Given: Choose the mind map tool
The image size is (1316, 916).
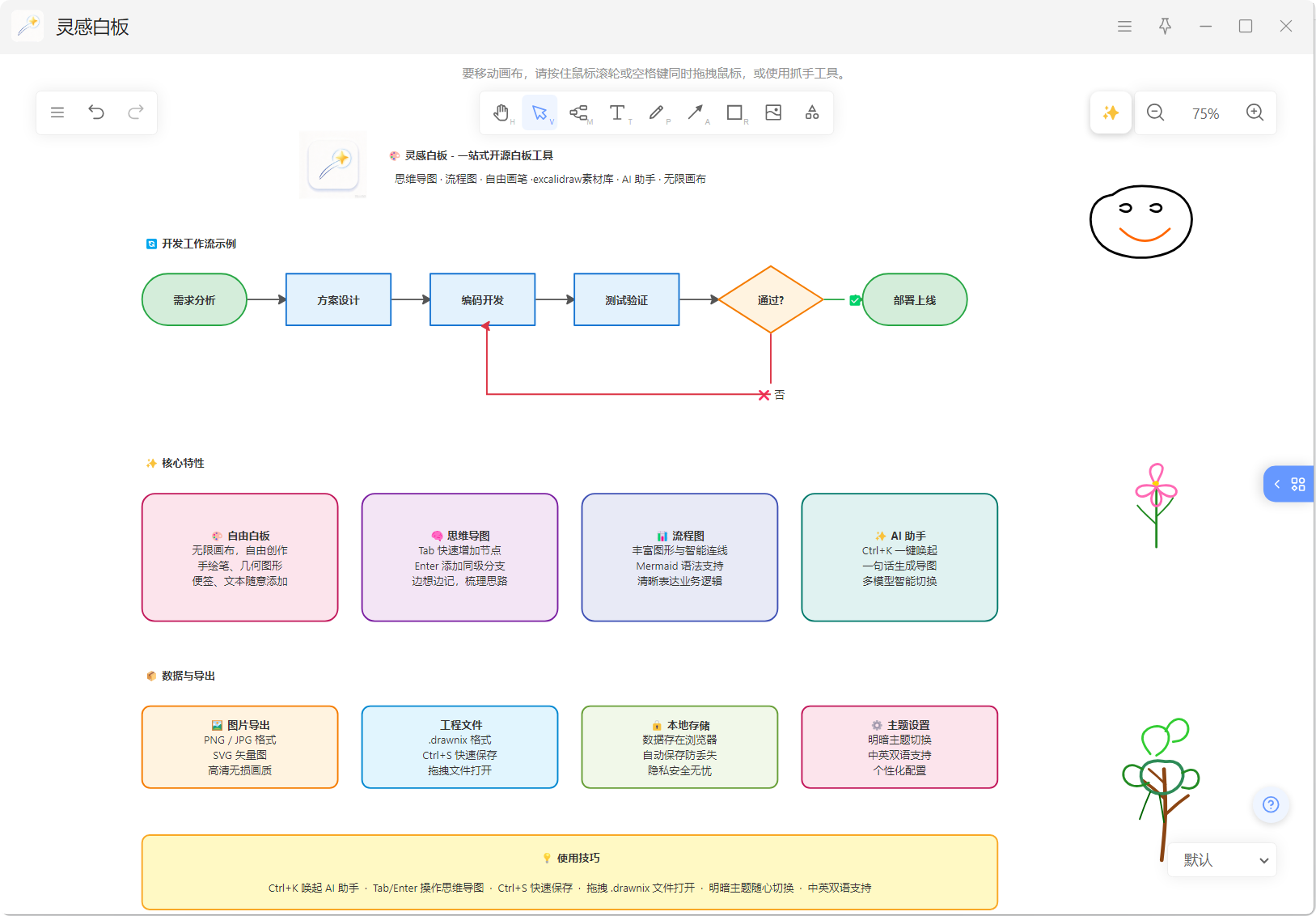Looking at the screenshot, I should coord(578,112).
